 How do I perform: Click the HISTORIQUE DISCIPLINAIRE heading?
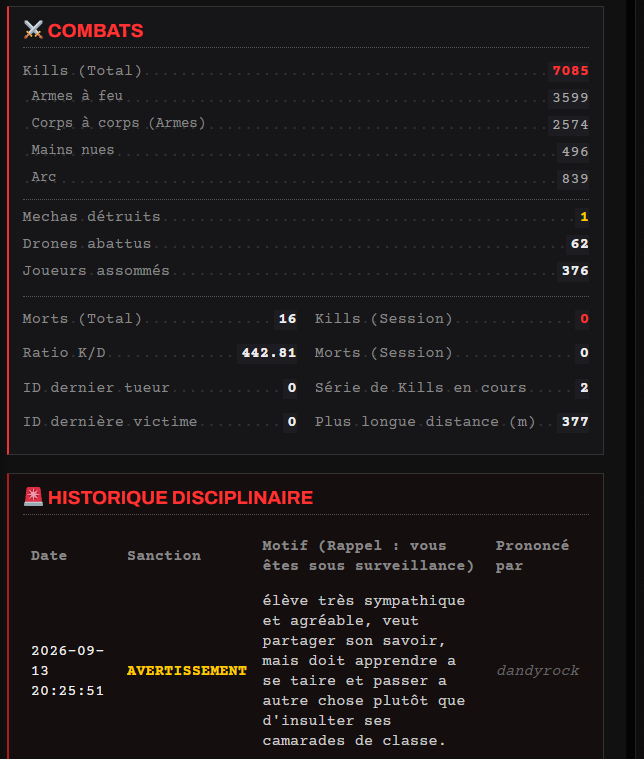pos(181,498)
